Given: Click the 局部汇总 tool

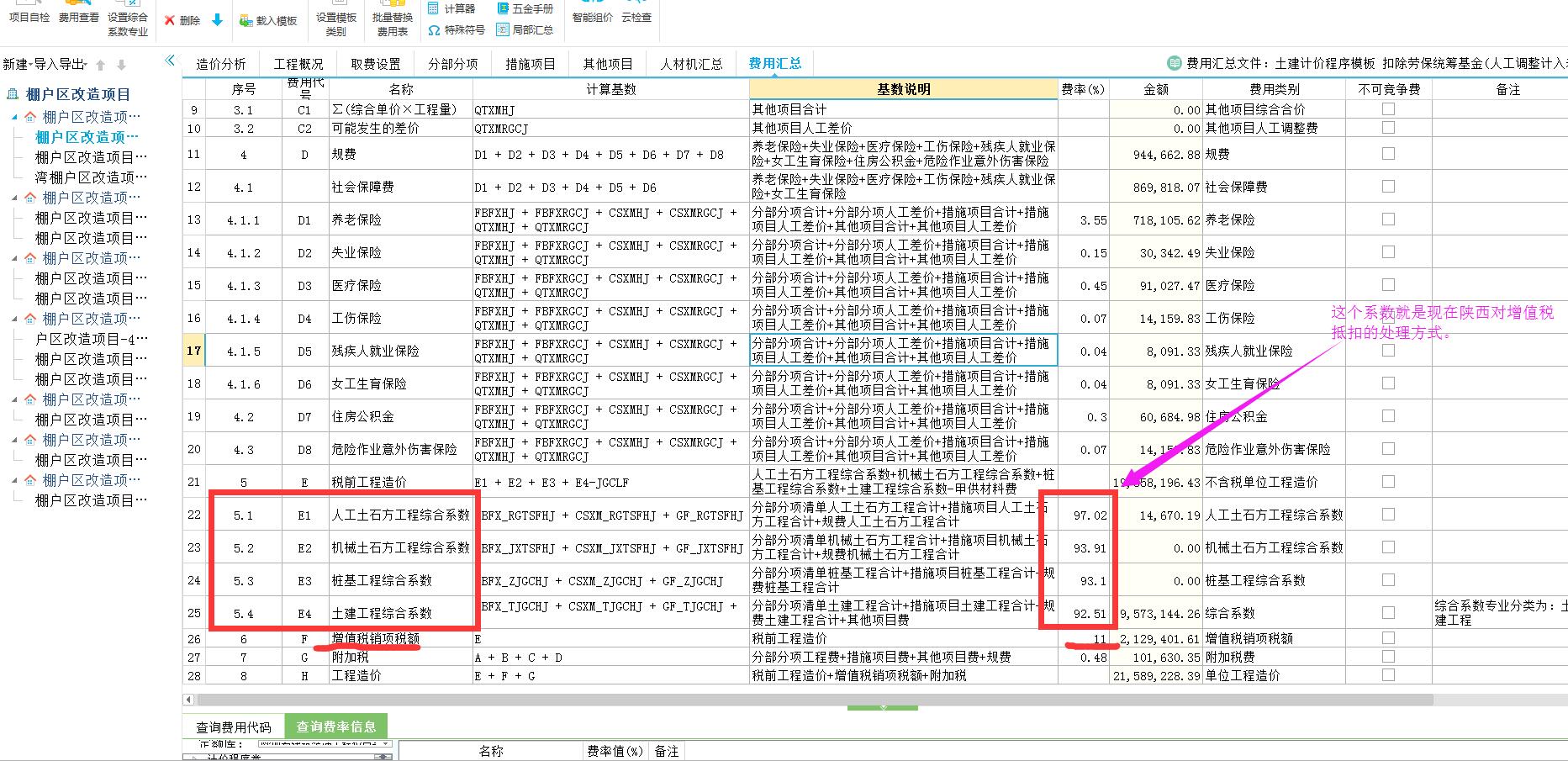Looking at the screenshot, I should tap(525, 29).
